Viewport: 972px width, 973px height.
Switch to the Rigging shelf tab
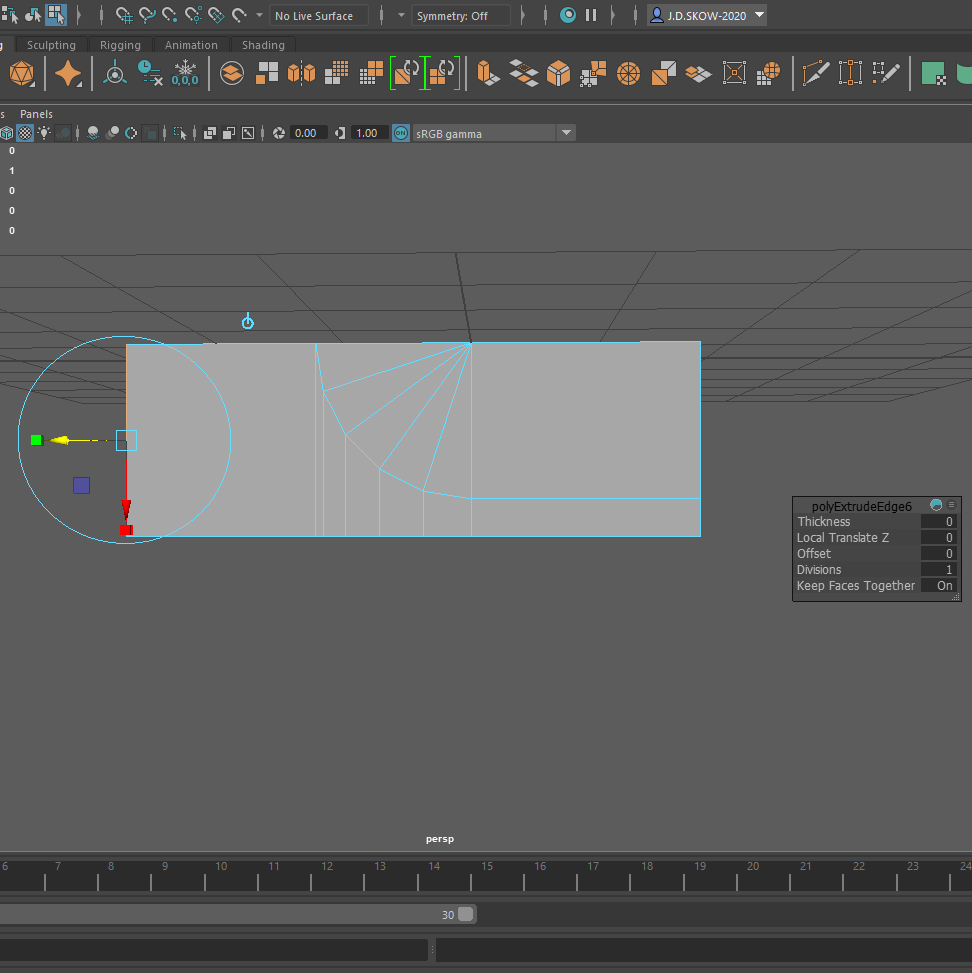120,45
